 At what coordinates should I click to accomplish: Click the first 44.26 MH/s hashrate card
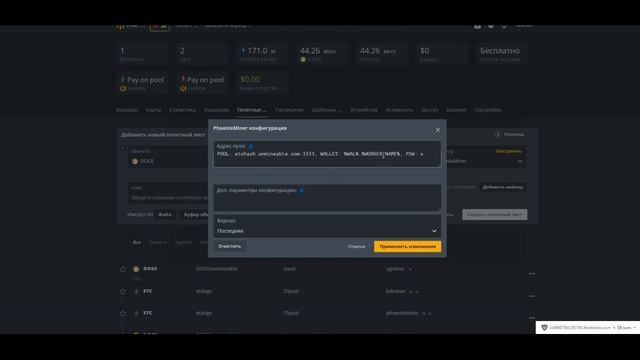tap(322, 54)
